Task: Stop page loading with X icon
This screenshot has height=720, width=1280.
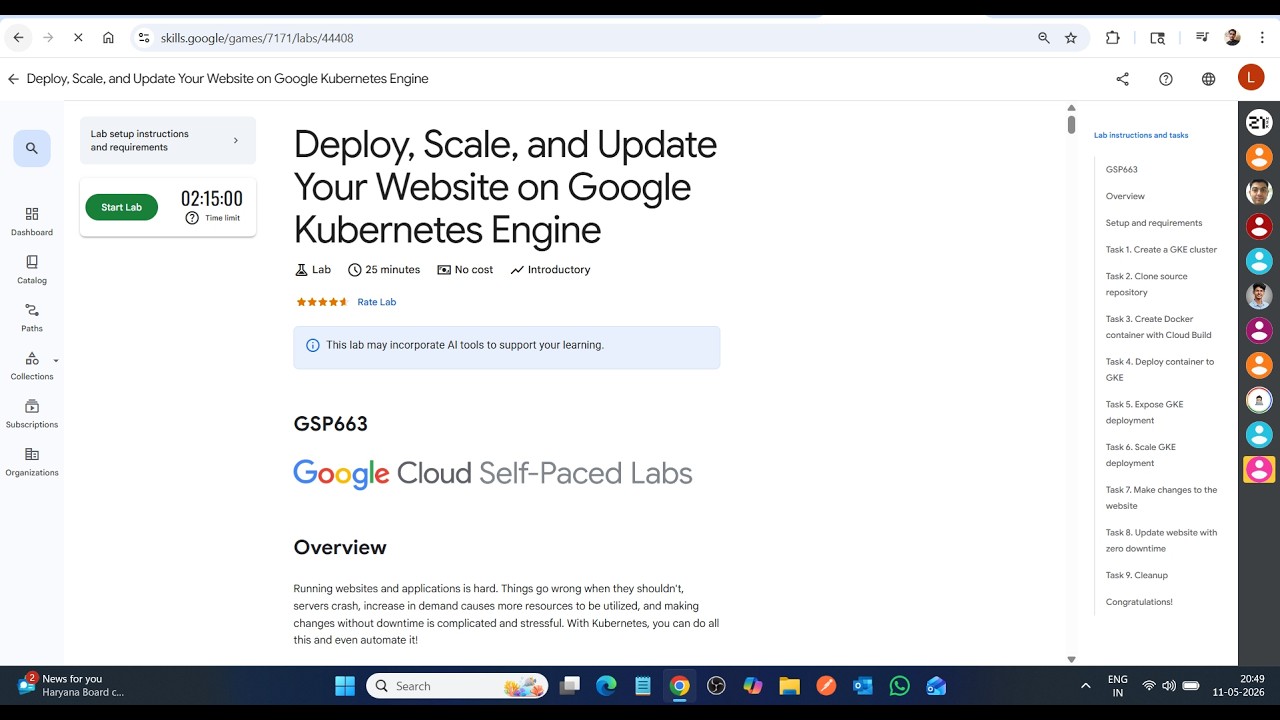Action: click(x=78, y=38)
